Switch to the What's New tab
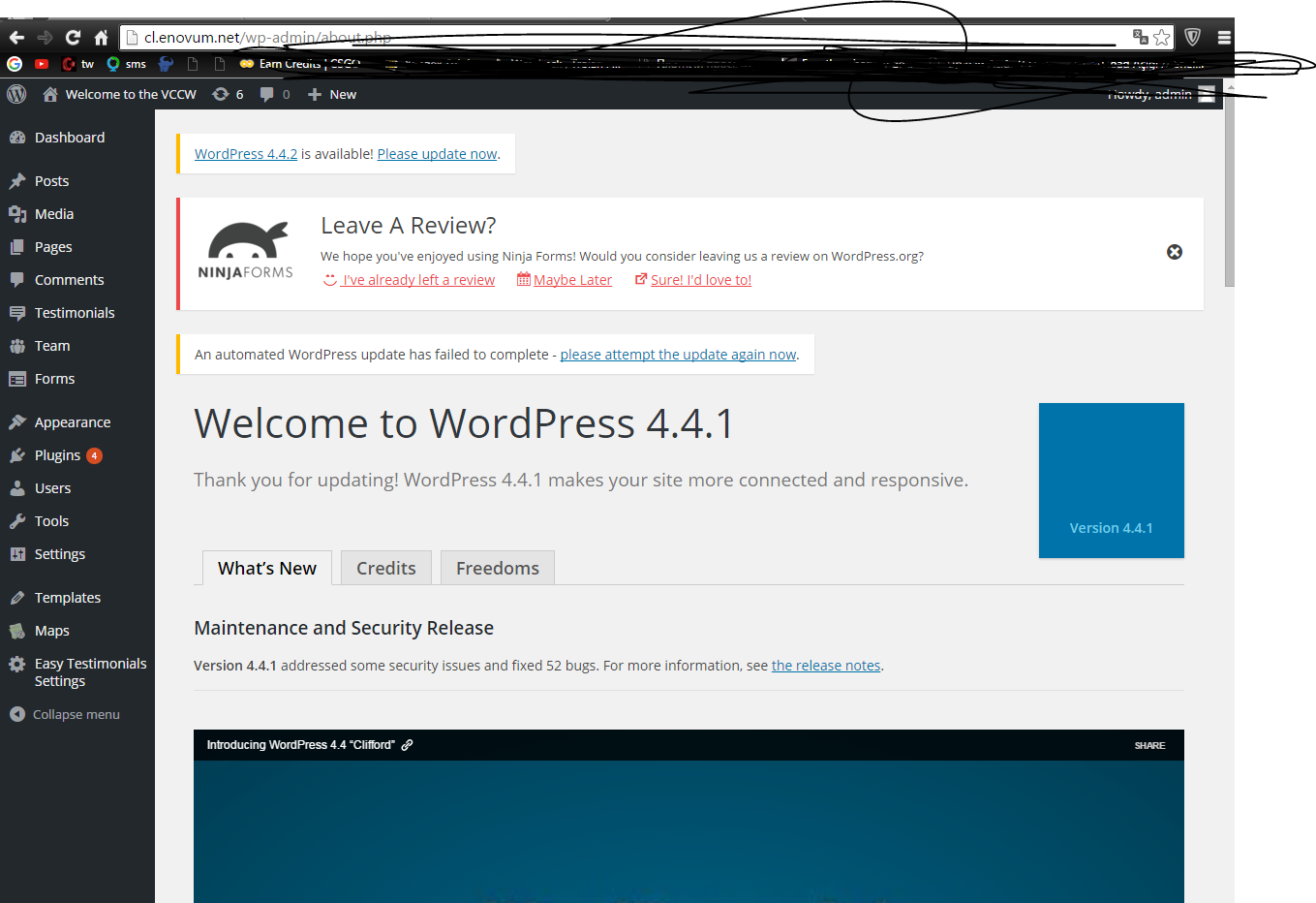Screen dimensions: 1316x903 click(x=267, y=568)
